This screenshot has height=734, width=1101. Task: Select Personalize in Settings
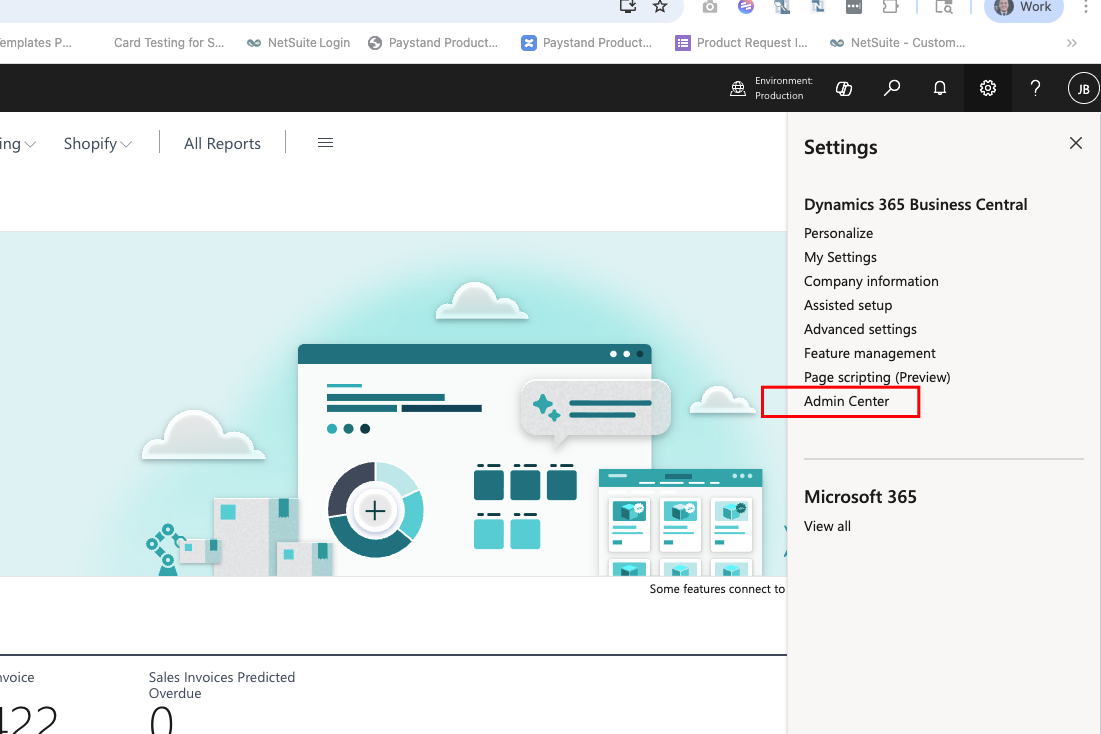pos(838,233)
